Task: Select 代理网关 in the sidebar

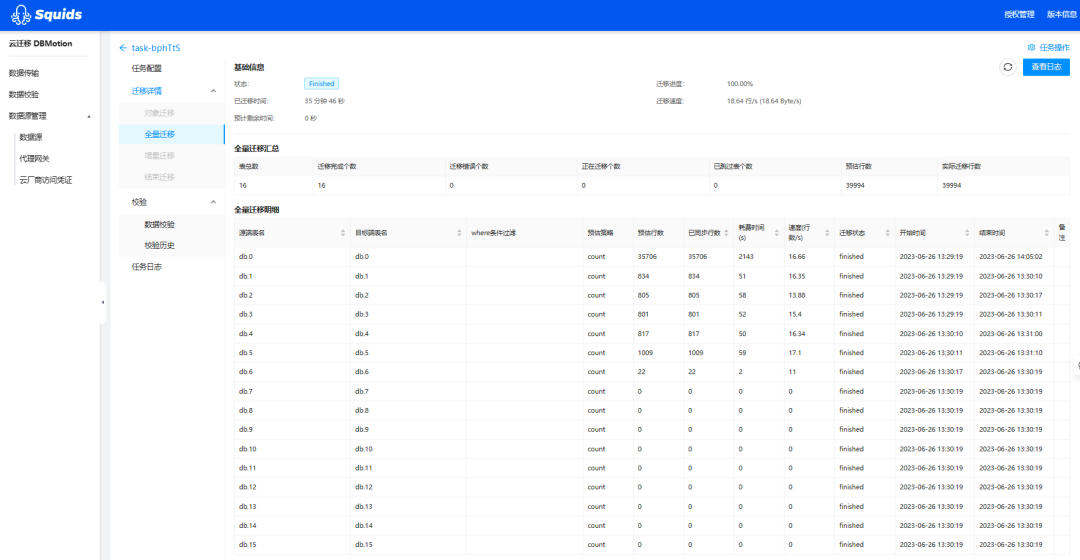Action: [34, 158]
